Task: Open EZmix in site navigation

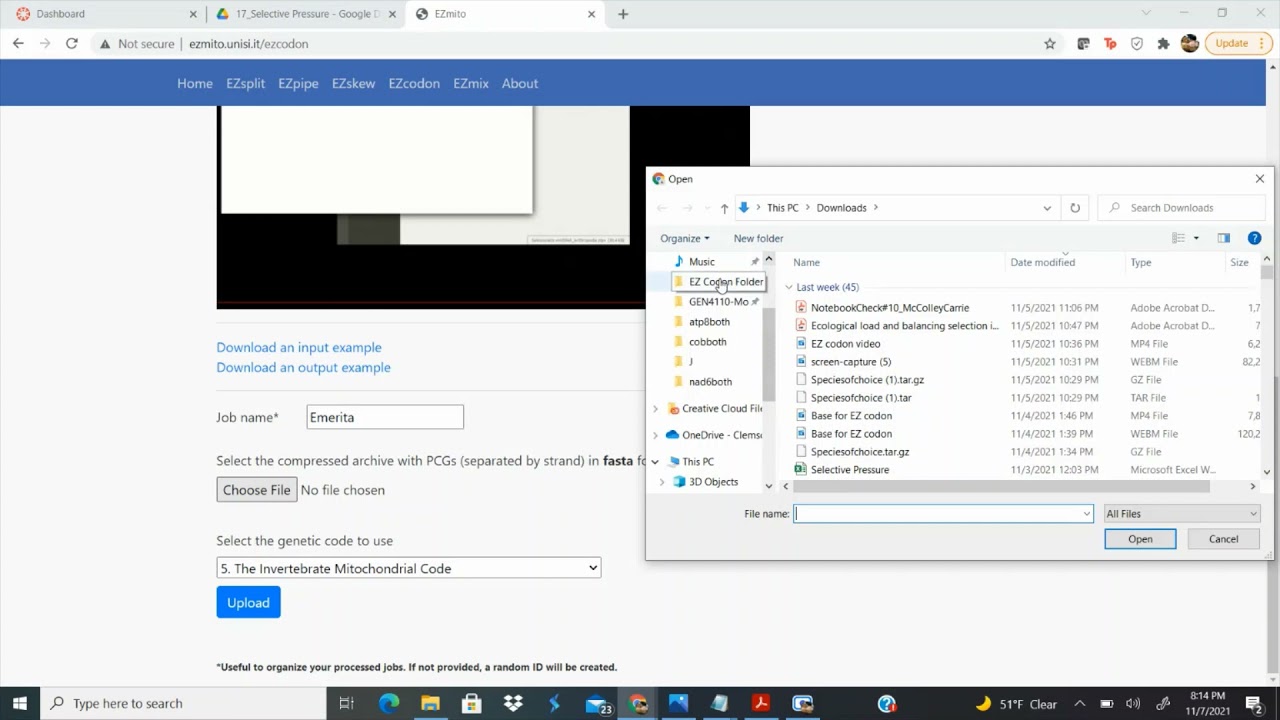Action: (471, 83)
